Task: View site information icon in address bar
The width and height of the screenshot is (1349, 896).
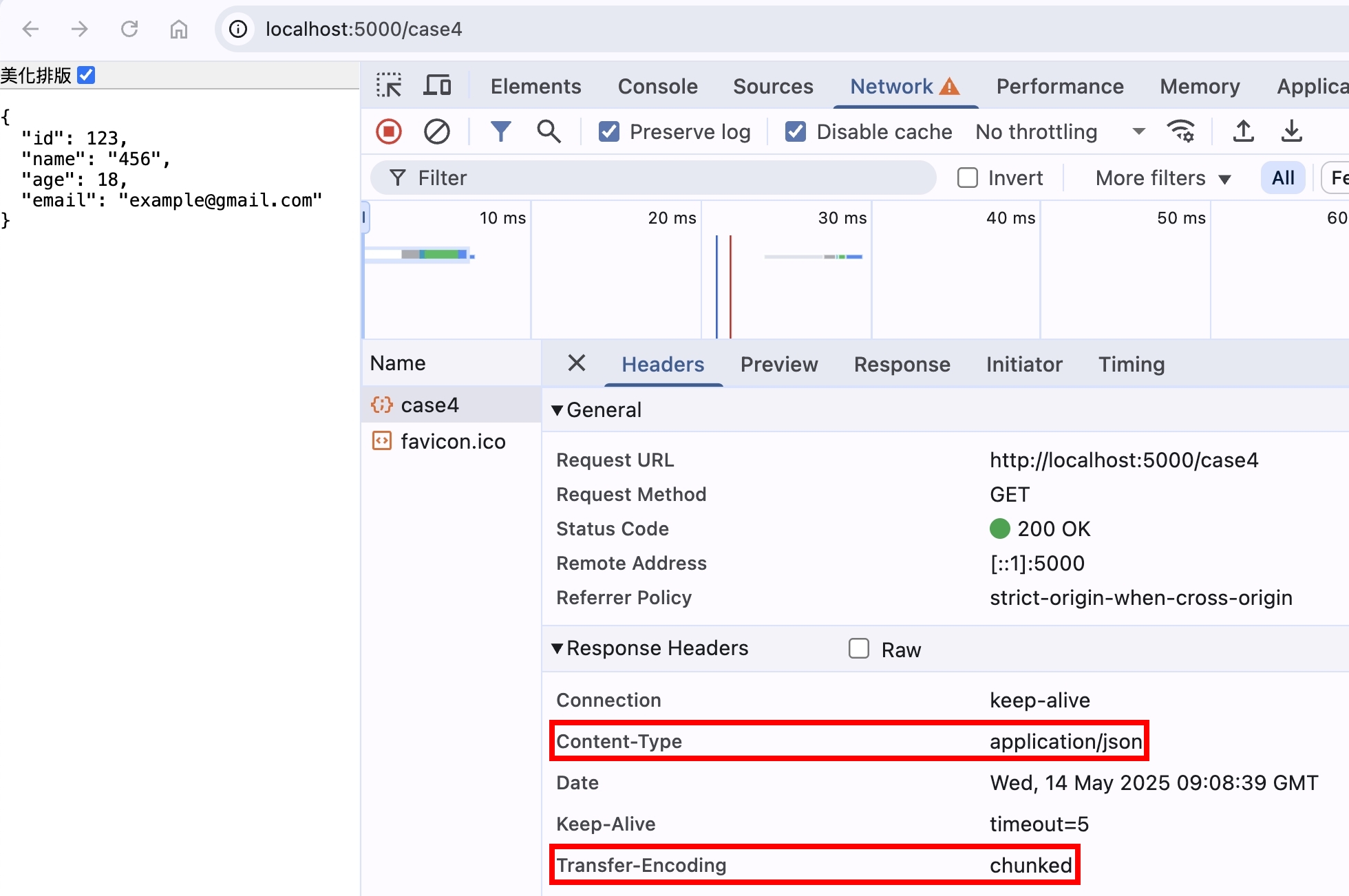Action: 238,29
